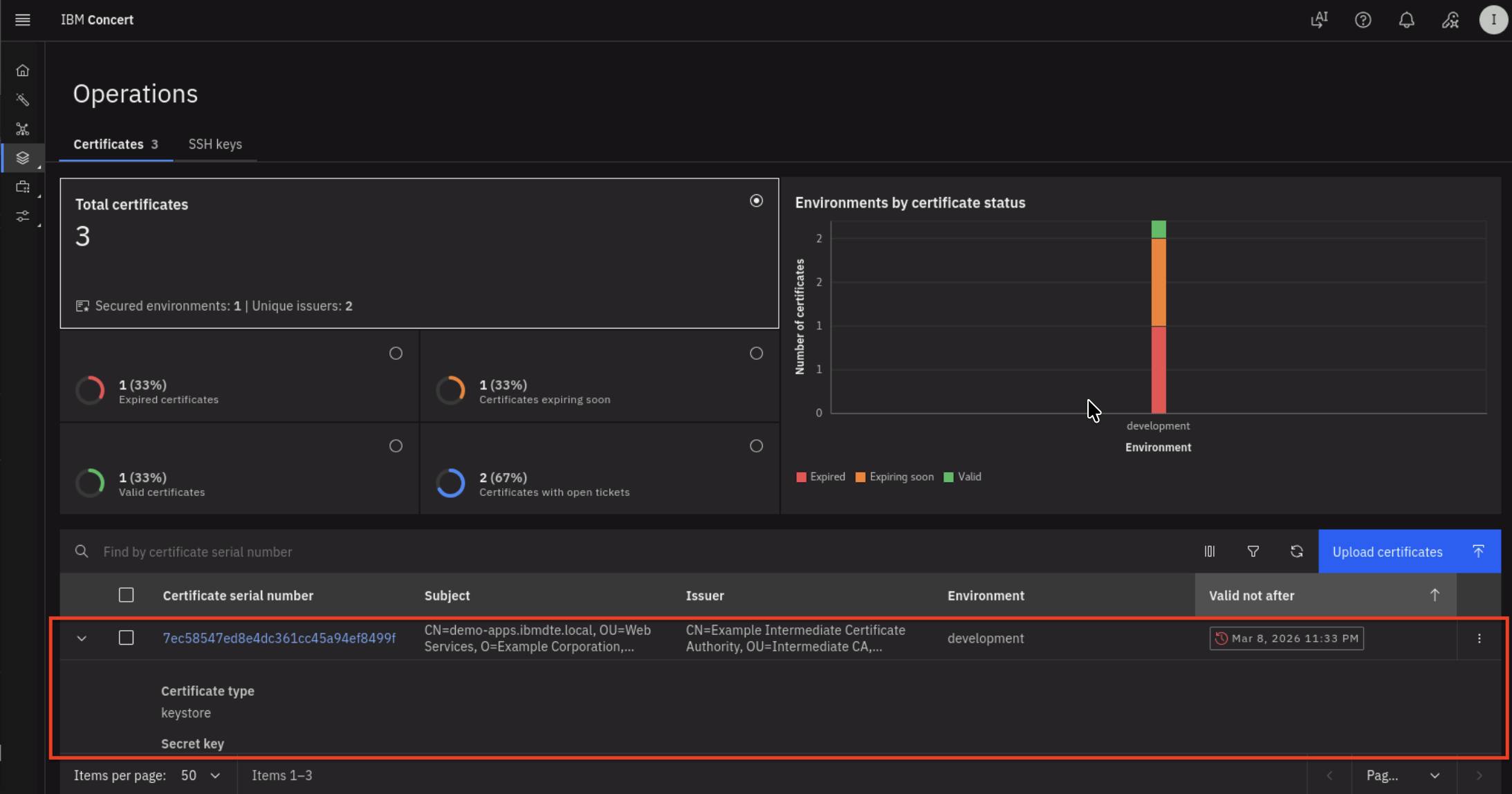Check the select-all header checkbox
The width and height of the screenshot is (1512, 794).
126,595
